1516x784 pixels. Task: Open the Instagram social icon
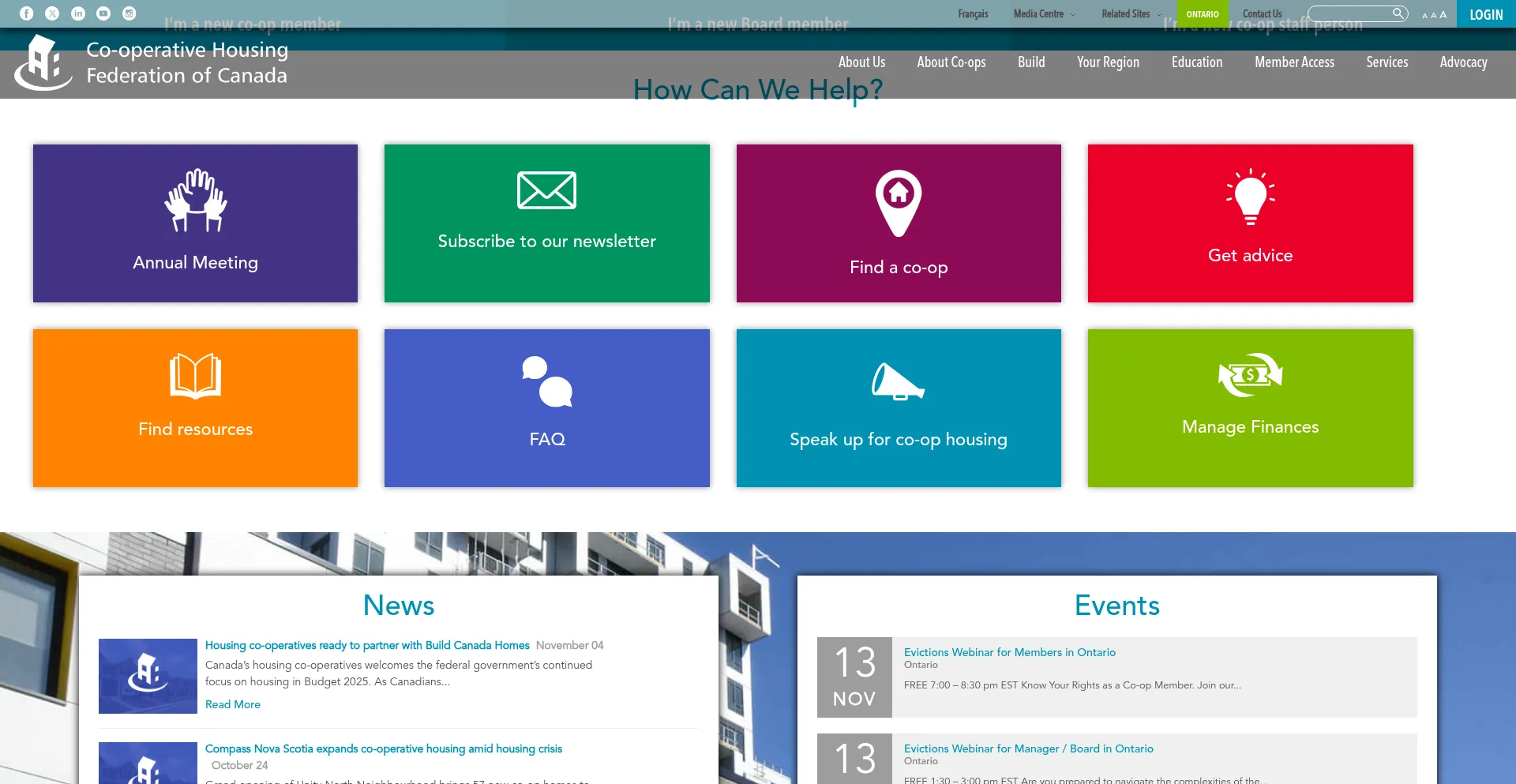(x=129, y=13)
